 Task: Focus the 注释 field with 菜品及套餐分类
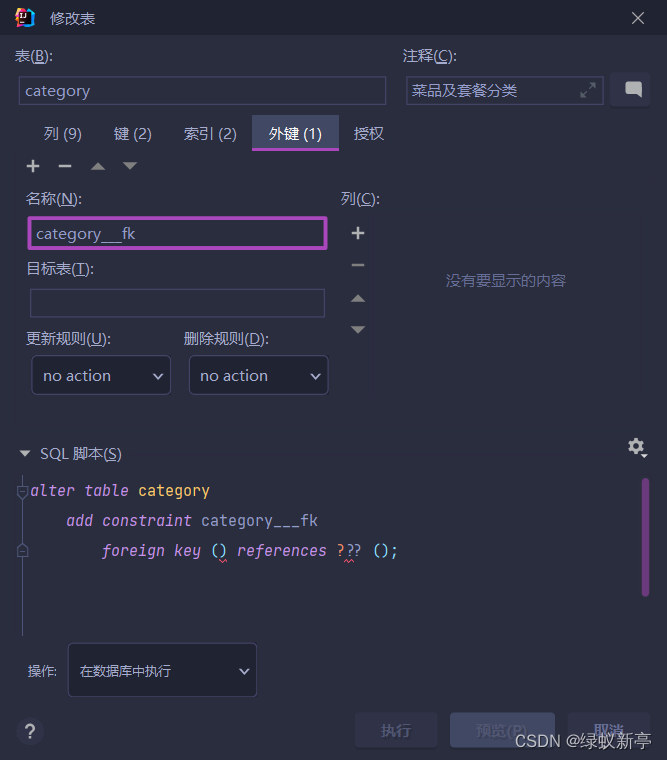point(505,90)
